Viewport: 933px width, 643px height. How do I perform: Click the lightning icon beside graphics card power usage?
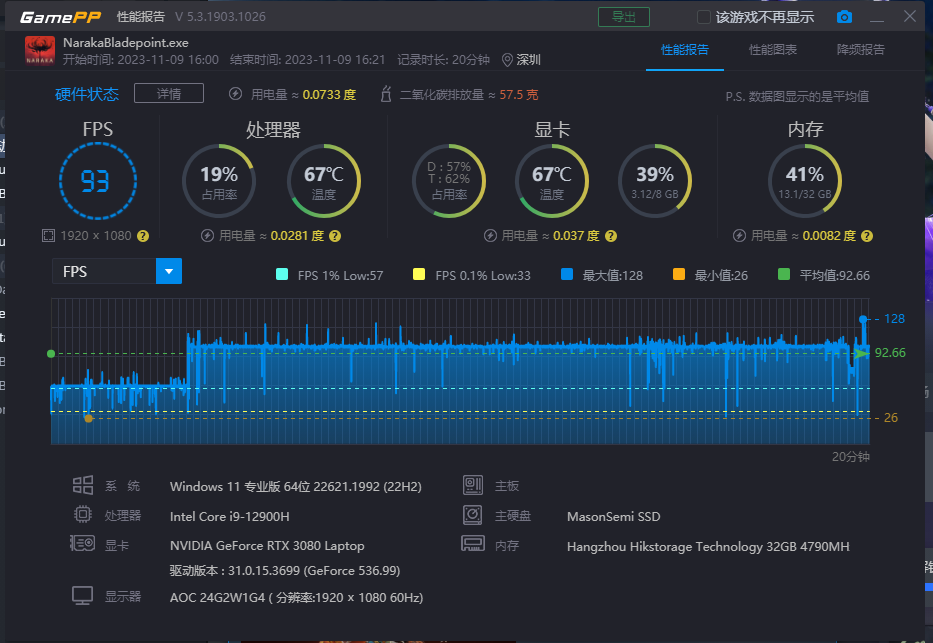[x=490, y=236]
